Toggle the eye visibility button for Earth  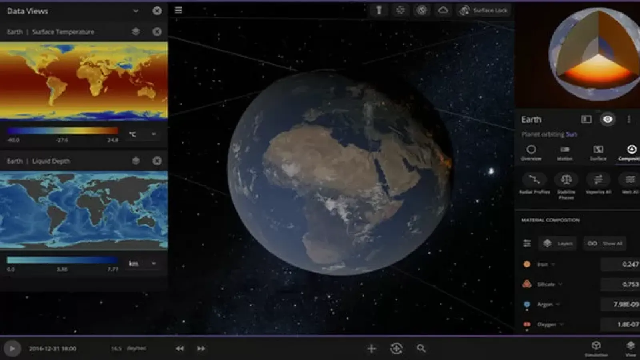click(x=608, y=119)
